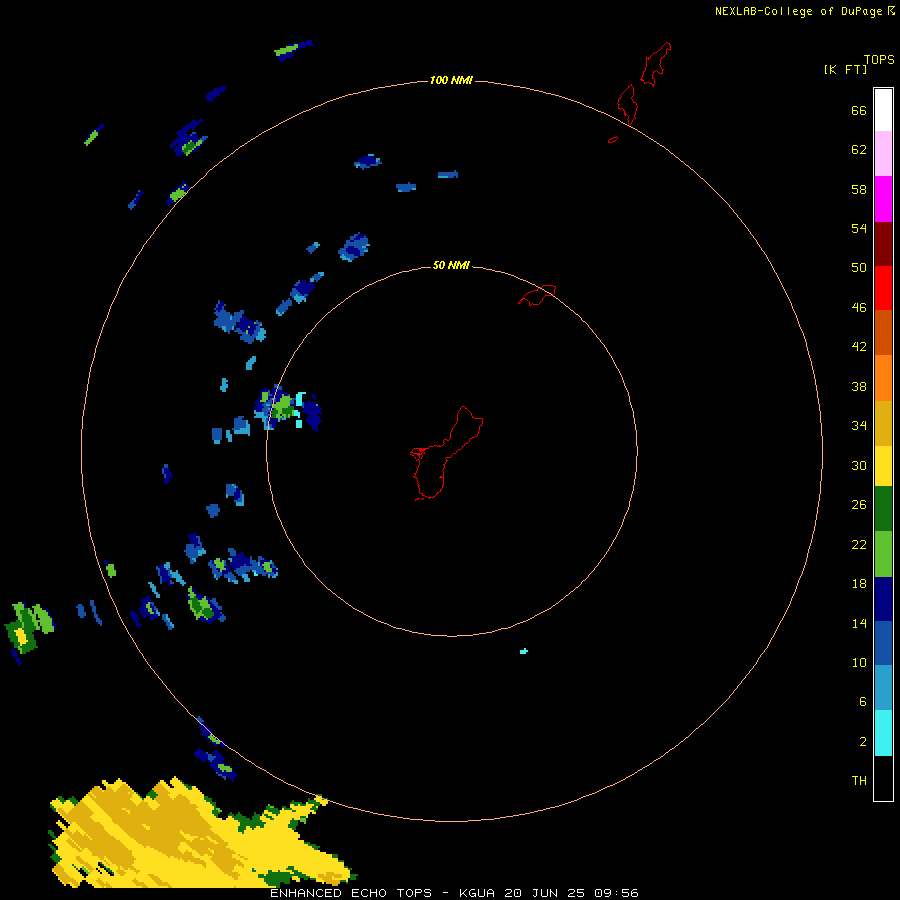Select the bright red 50 kft legend swatch

pos(883,288)
